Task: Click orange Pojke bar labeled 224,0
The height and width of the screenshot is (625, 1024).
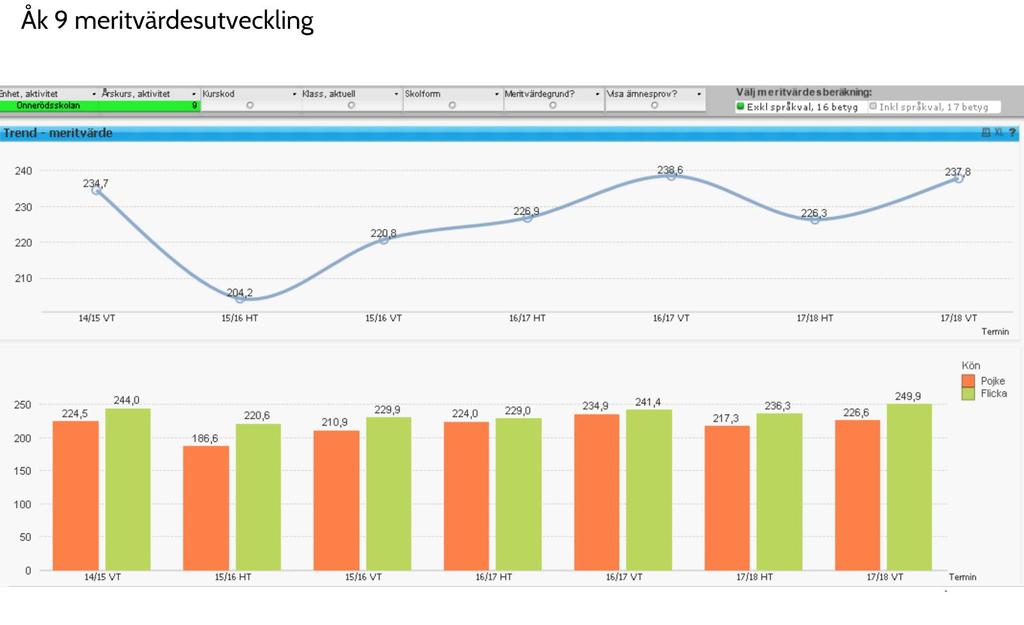Action: 466,496
